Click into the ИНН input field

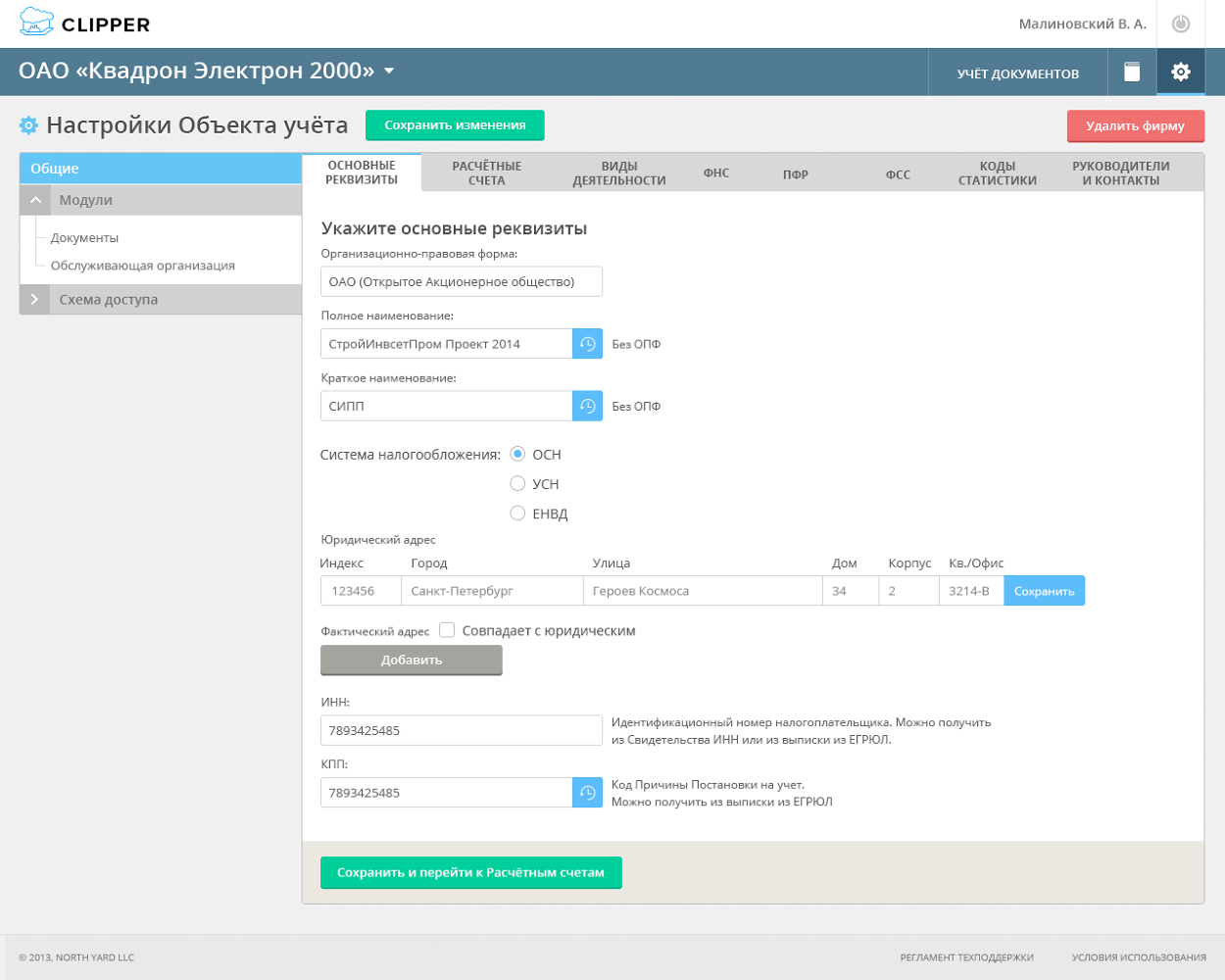pos(461,730)
